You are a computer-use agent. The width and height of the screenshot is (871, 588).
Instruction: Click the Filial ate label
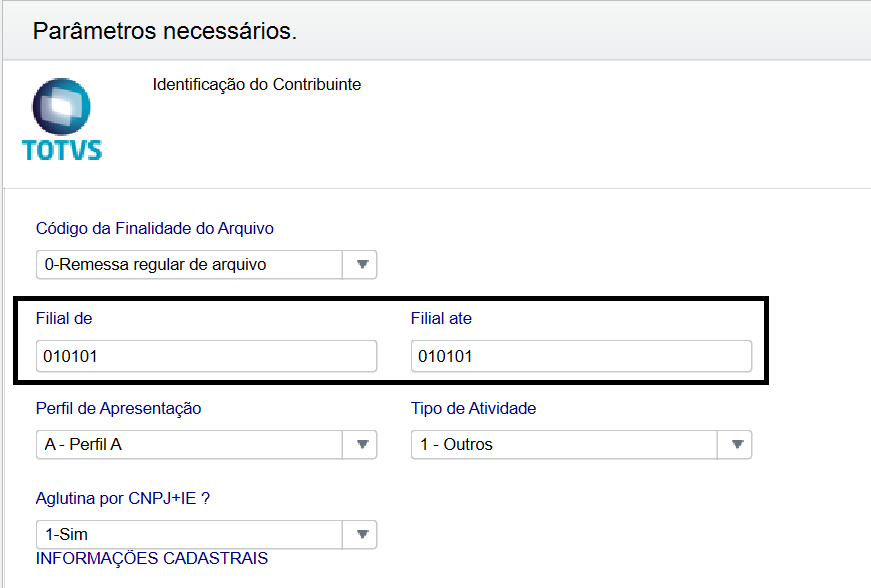(x=441, y=318)
